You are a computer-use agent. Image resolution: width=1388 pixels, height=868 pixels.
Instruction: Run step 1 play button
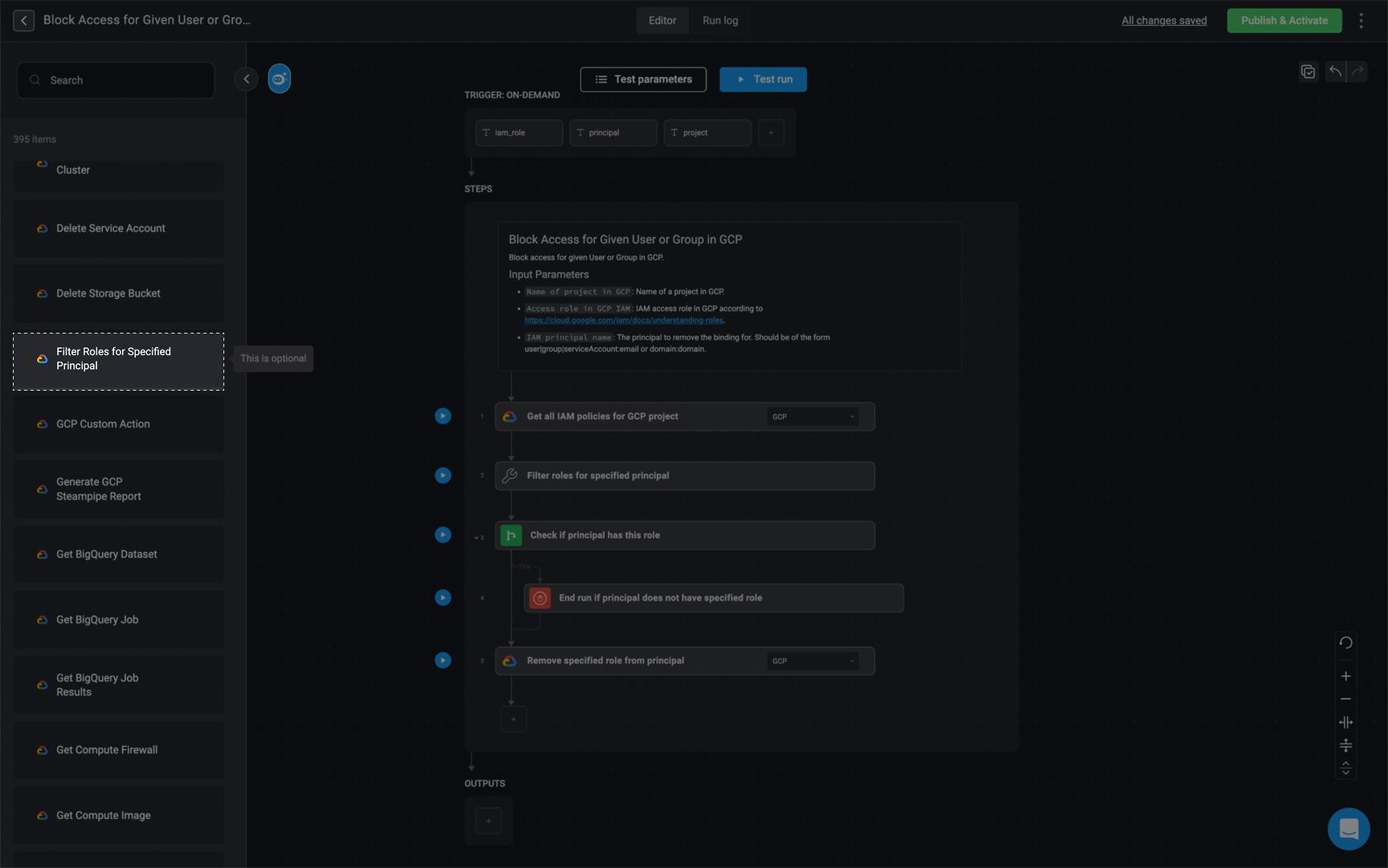pos(443,416)
